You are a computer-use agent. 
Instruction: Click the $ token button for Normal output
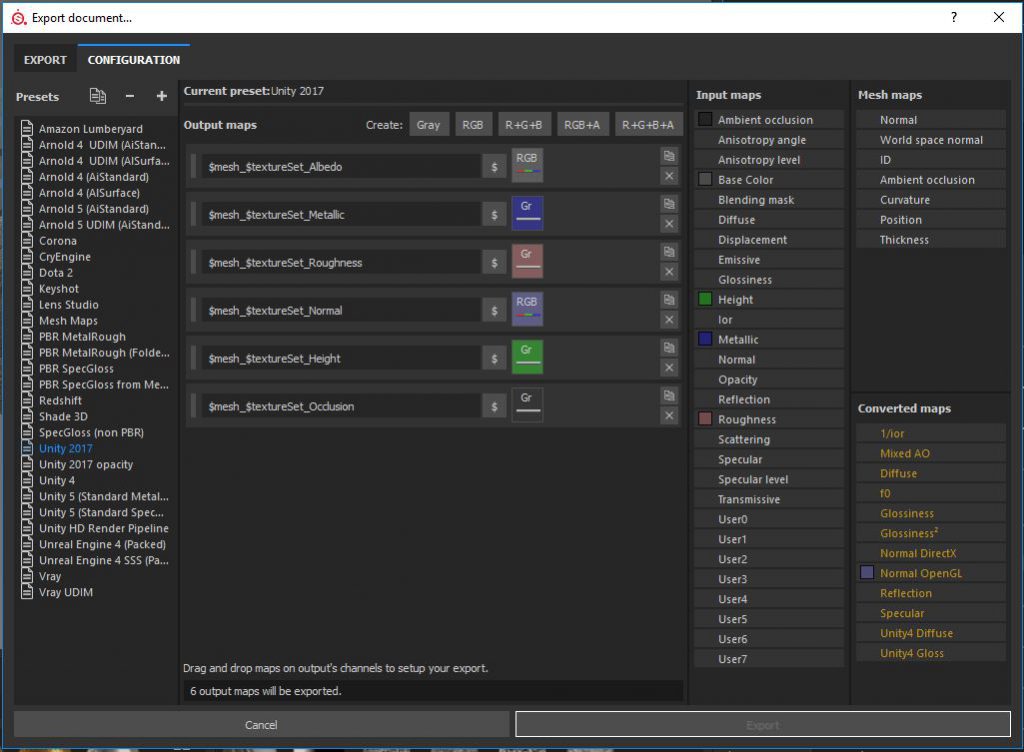click(494, 311)
